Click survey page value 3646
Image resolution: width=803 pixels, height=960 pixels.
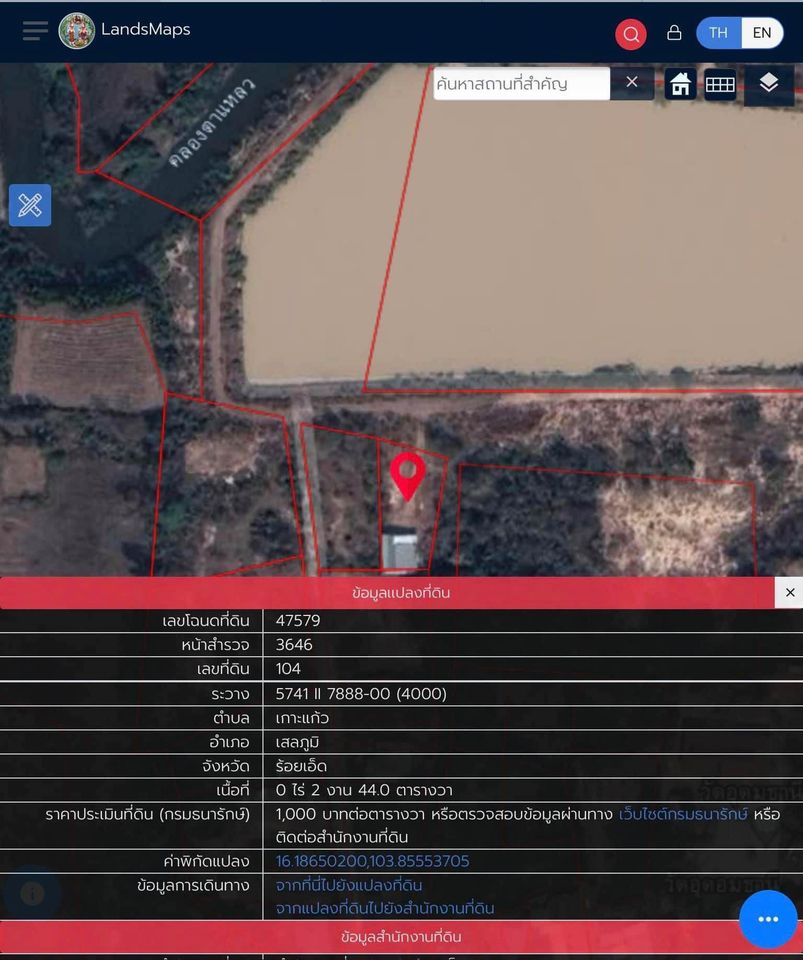click(x=294, y=645)
